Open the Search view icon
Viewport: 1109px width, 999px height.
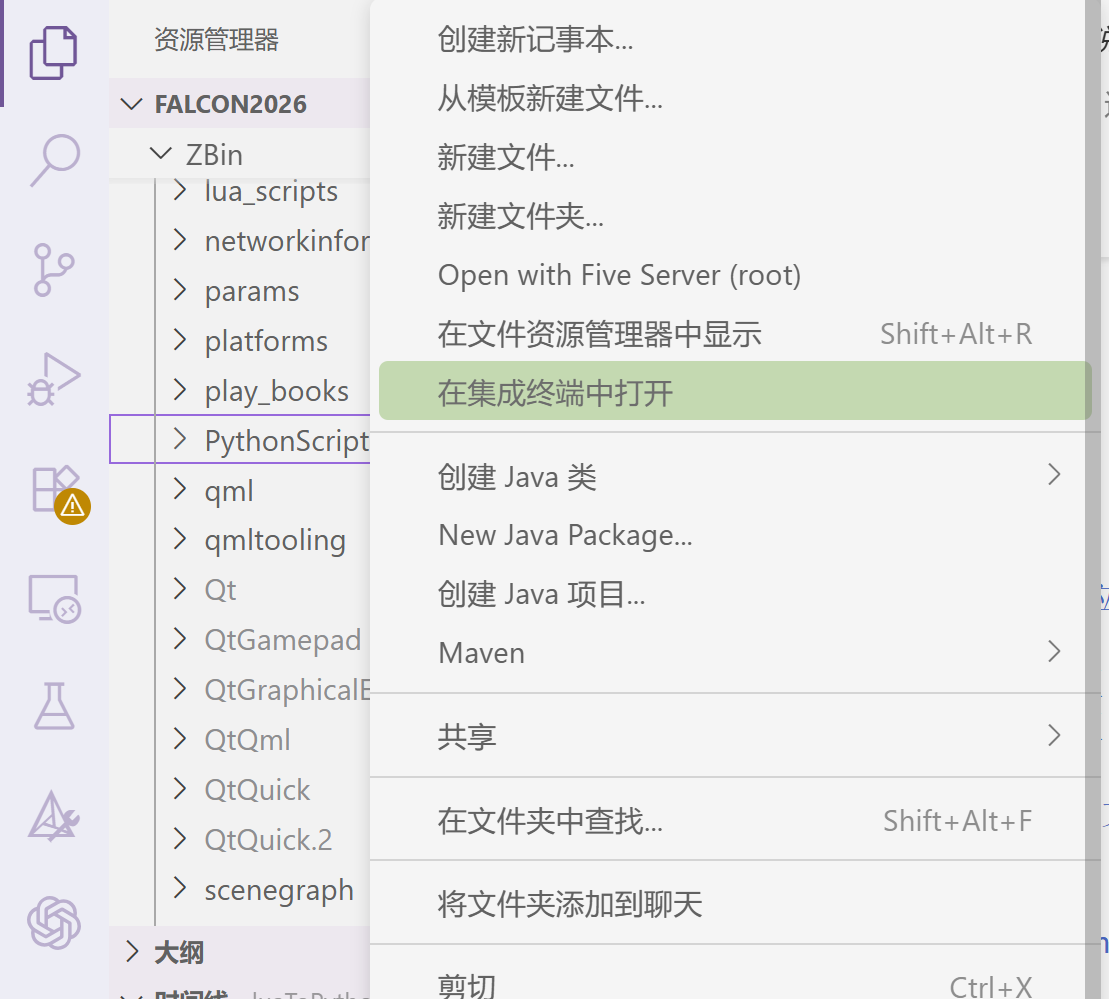54,161
